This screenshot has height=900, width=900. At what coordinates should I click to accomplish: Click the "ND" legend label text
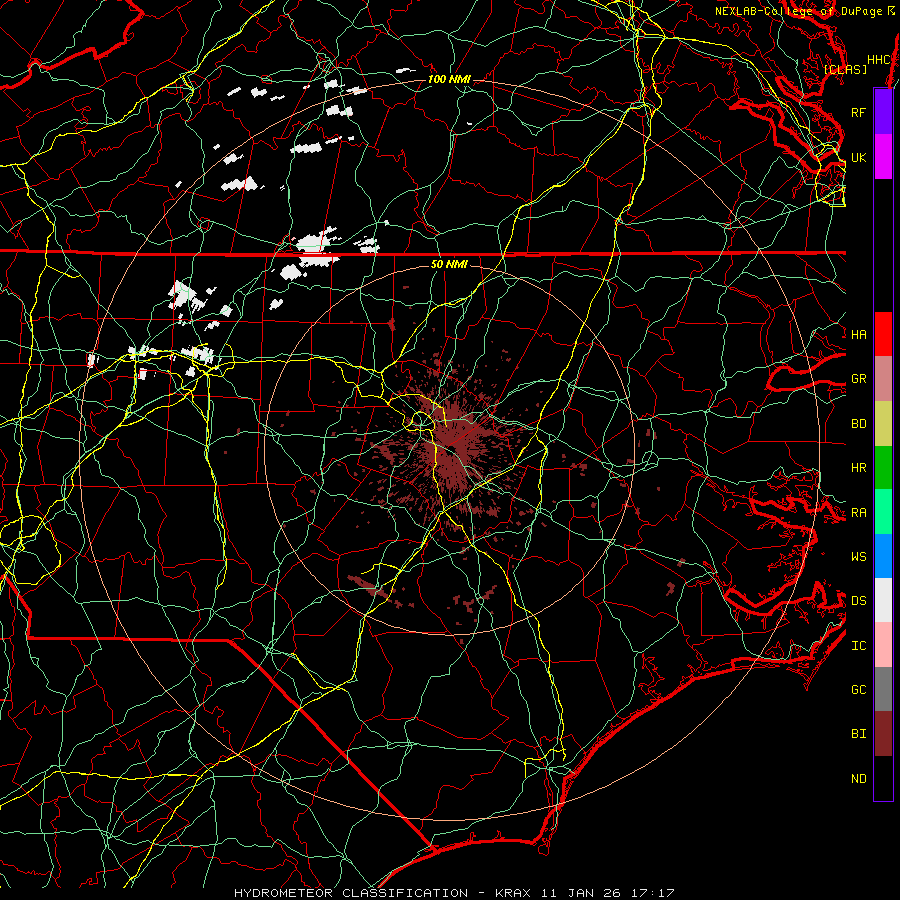click(859, 779)
